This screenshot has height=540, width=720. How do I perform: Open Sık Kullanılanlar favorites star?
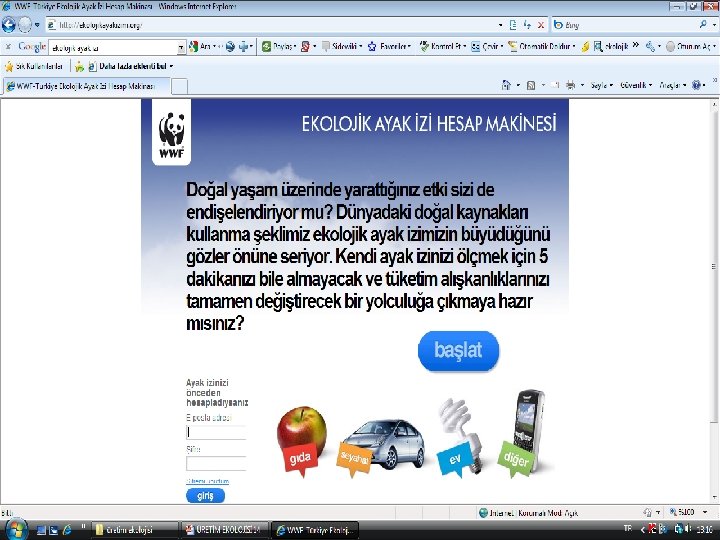(x=34, y=67)
